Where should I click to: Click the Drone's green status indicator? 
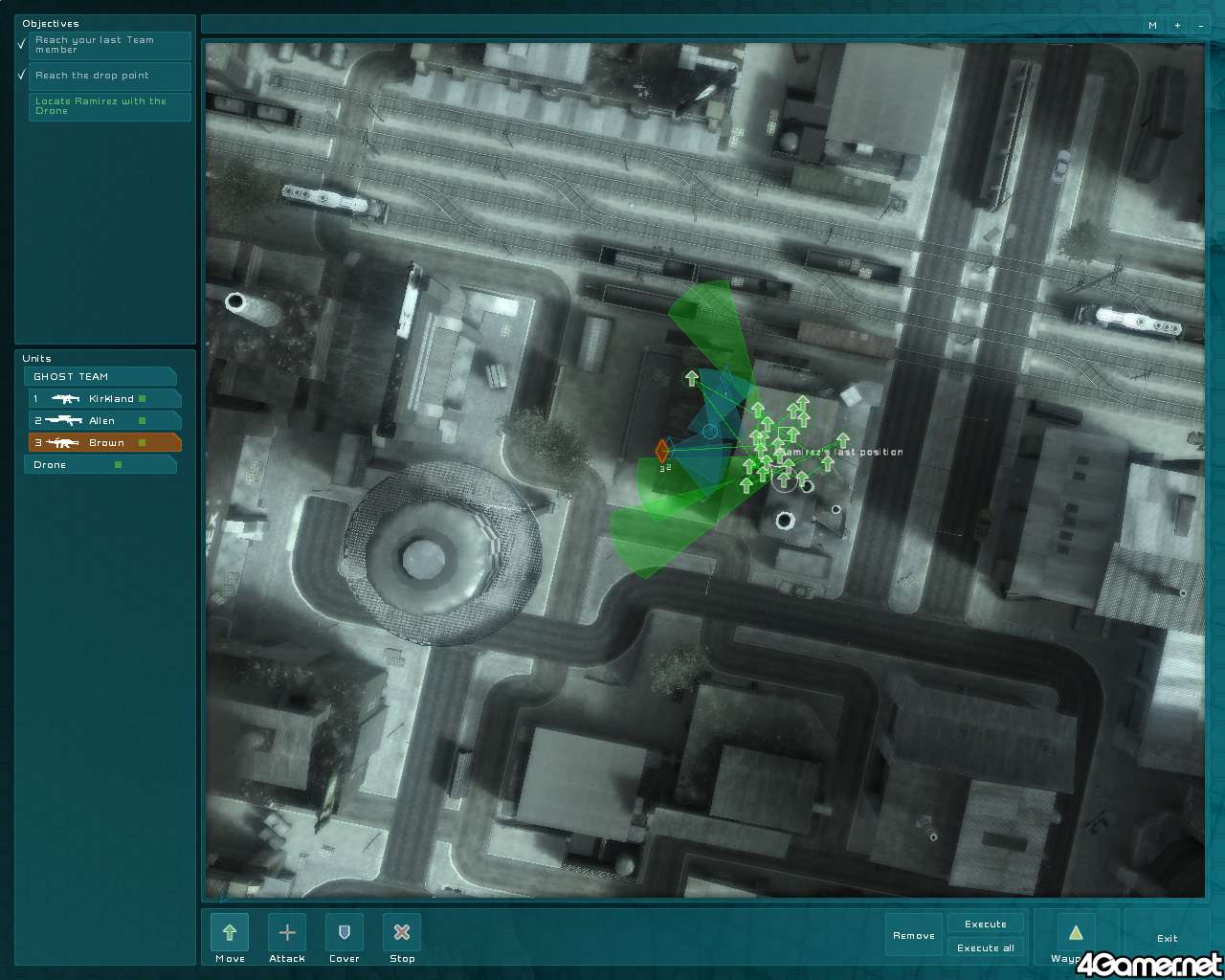119,465
